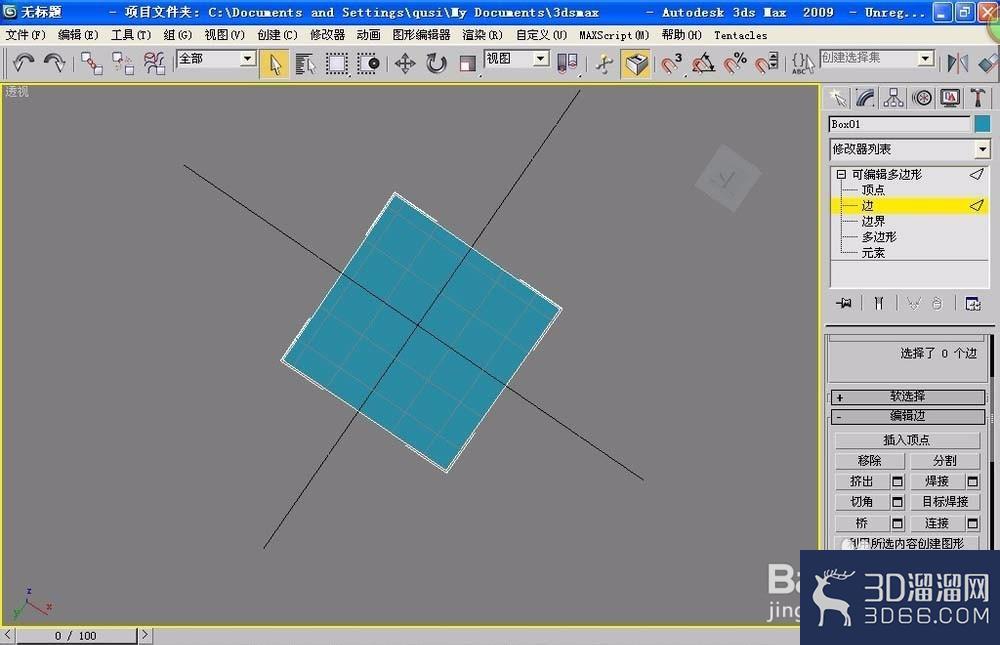1000x645 pixels.
Task: Open the 编辑(E) menu
Action: click(x=78, y=35)
